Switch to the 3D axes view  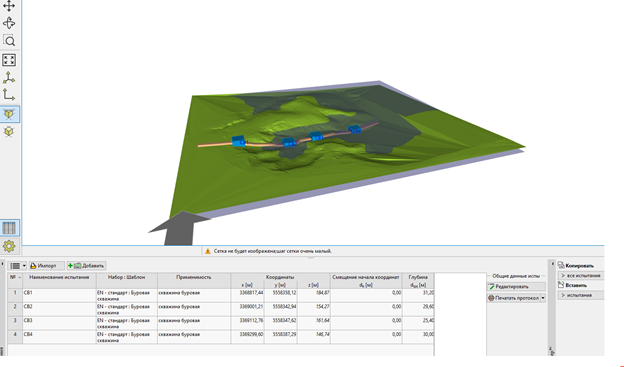[x=9, y=78]
